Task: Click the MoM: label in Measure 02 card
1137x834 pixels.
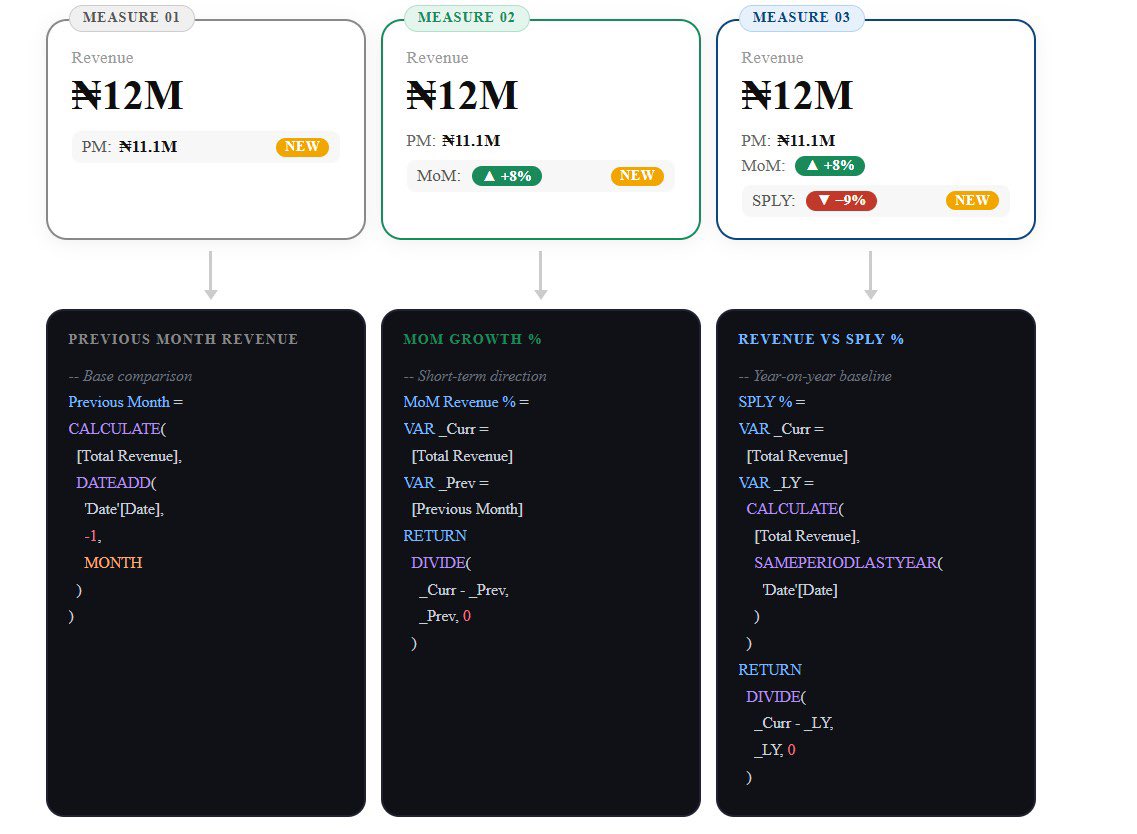Action: [x=439, y=176]
